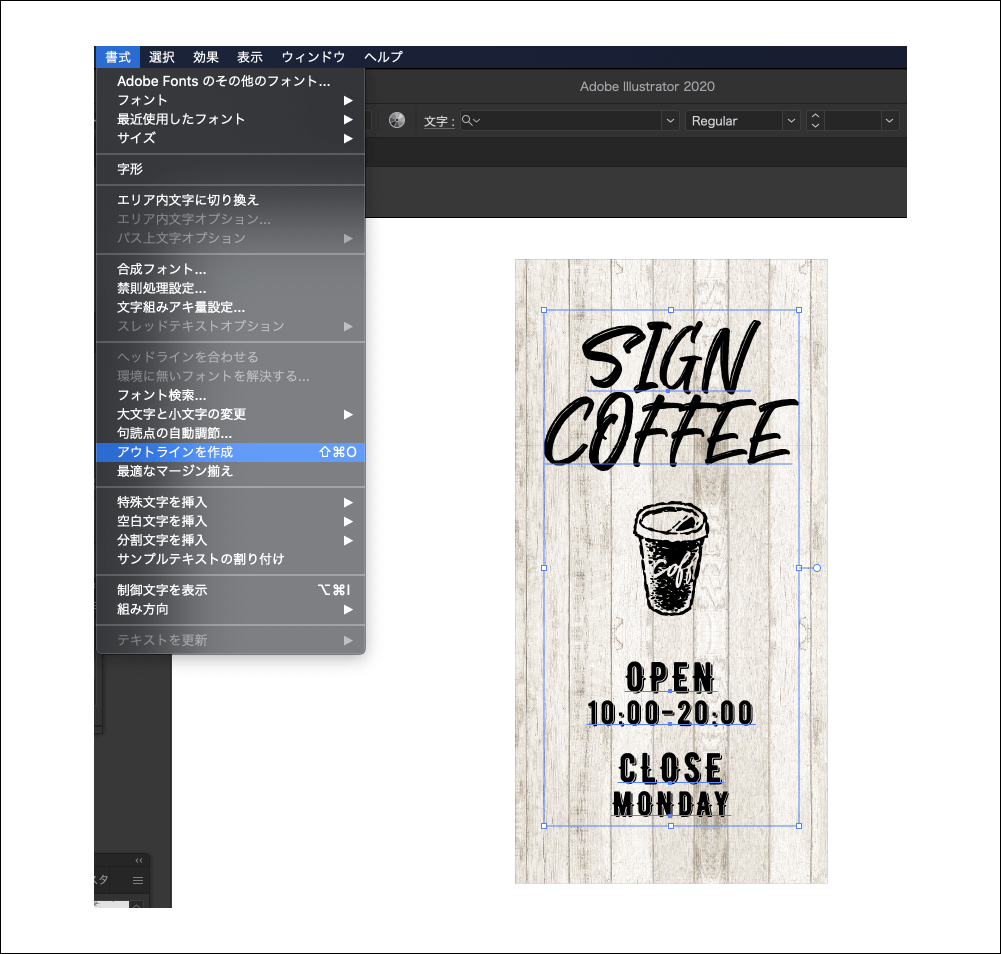Open 文字組みアキ量設定 dialog

tap(230, 307)
